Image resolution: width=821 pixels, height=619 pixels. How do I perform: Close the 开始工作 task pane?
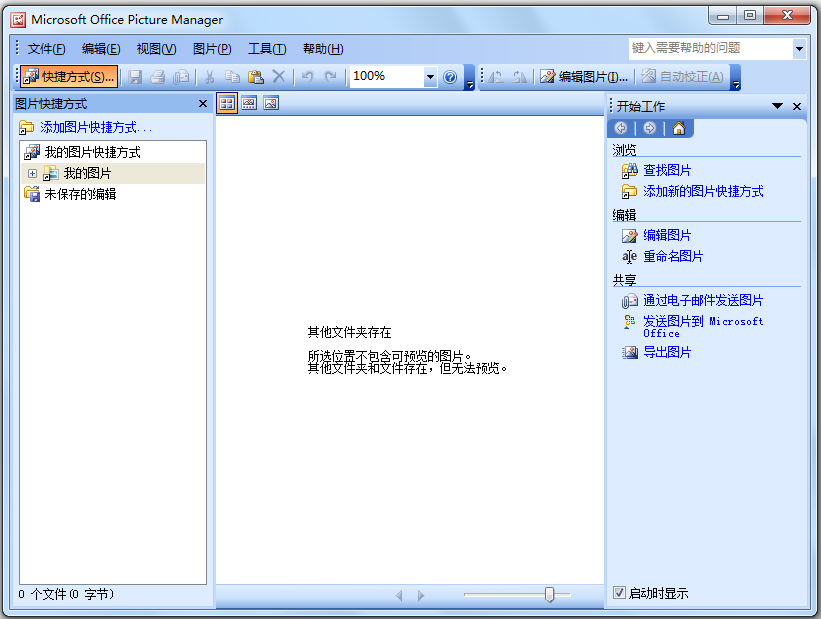pyautogui.click(x=797, y=106)
